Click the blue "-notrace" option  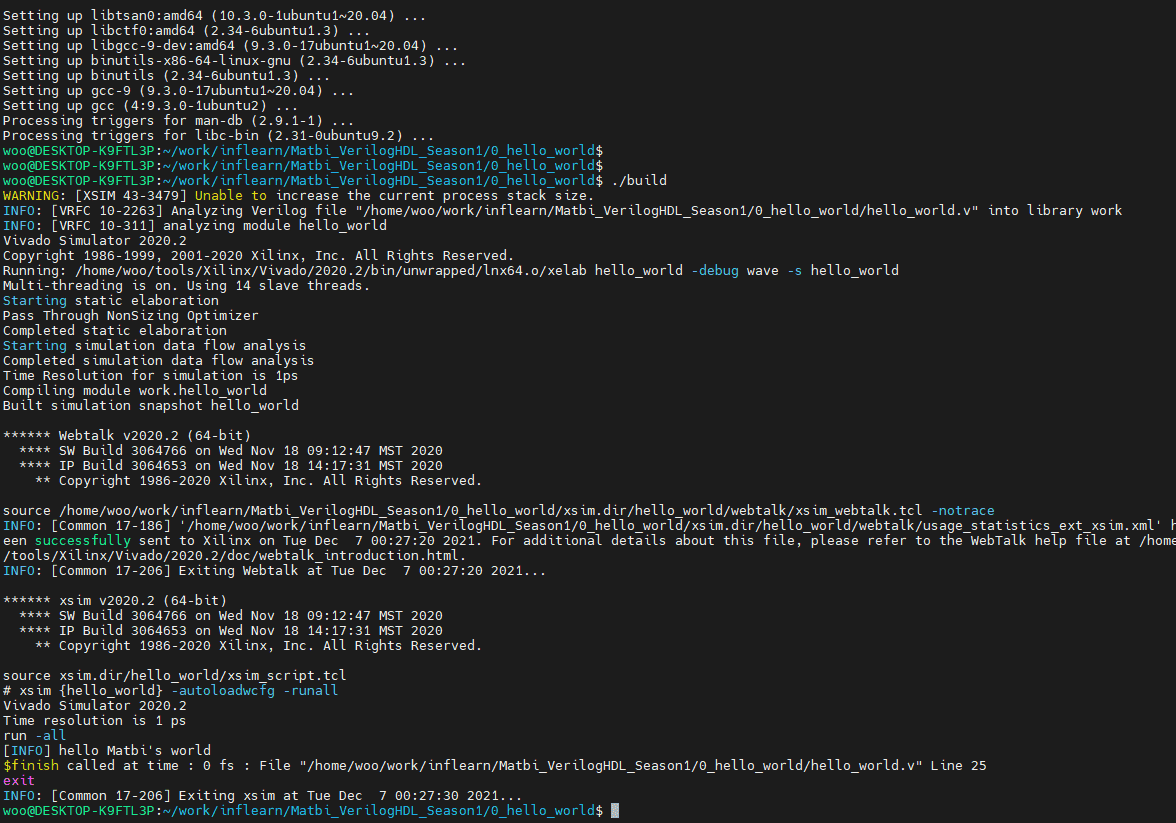963,510
